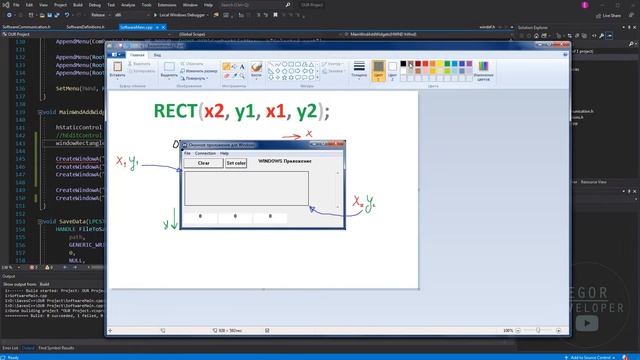Select the Eraser tool in Paint
640x360 pixels.
(226, 76)
